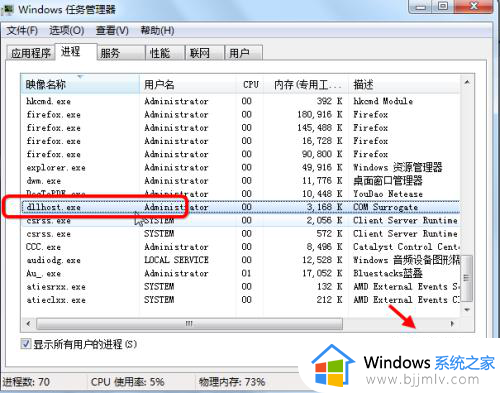Select the atiesrxx.exe process
The height and width of the screenshot is (393, 500).
pos(240,287)
